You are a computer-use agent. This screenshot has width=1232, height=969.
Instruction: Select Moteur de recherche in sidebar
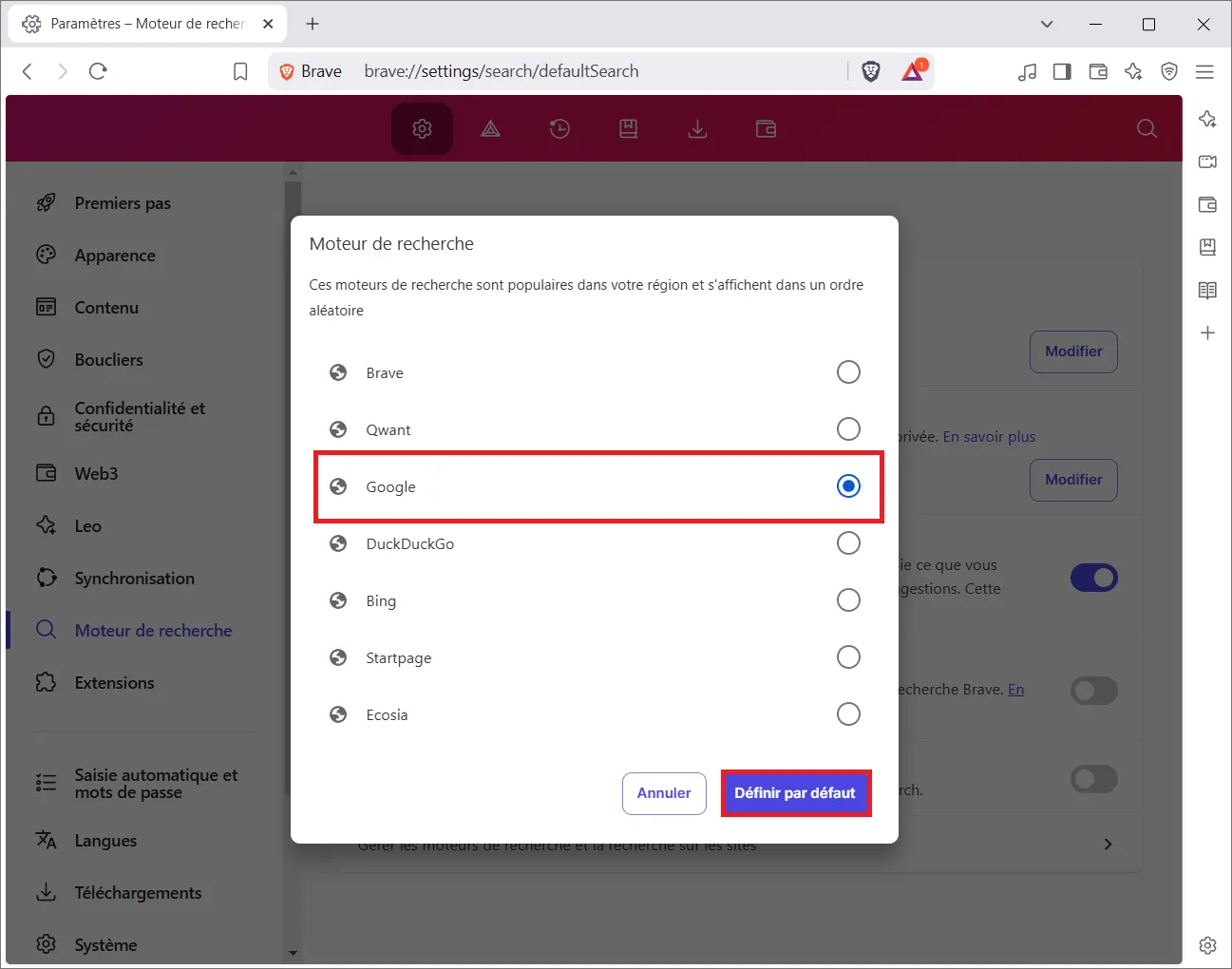click(153, 631)
